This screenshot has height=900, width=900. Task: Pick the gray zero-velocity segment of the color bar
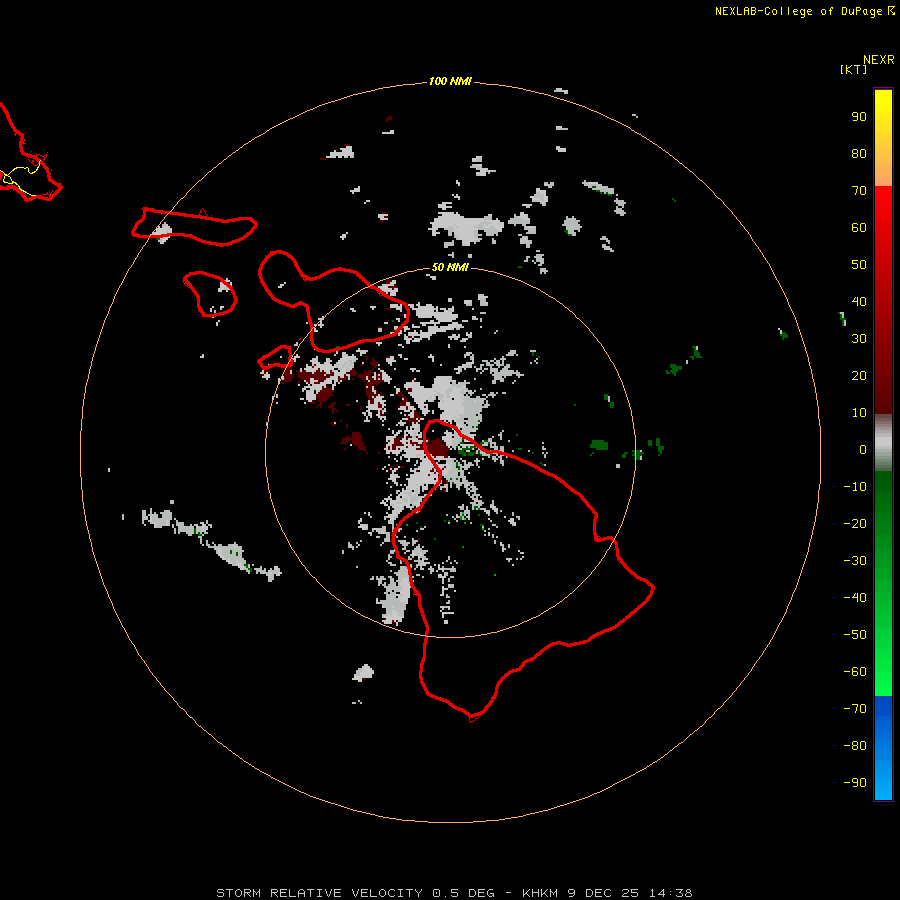pyautogui.click(x=883, y=443)
